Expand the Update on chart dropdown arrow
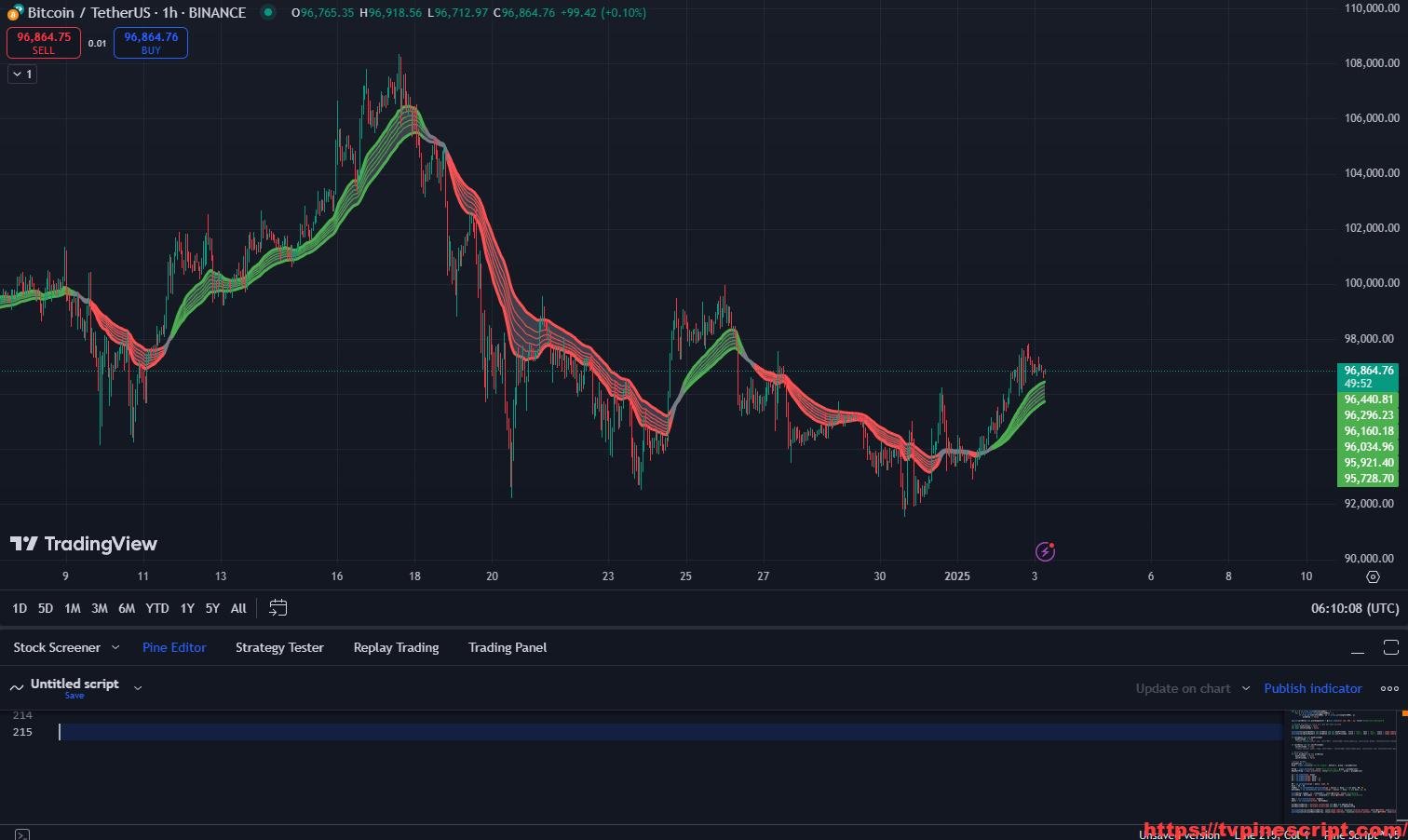 pos(1245,688)
